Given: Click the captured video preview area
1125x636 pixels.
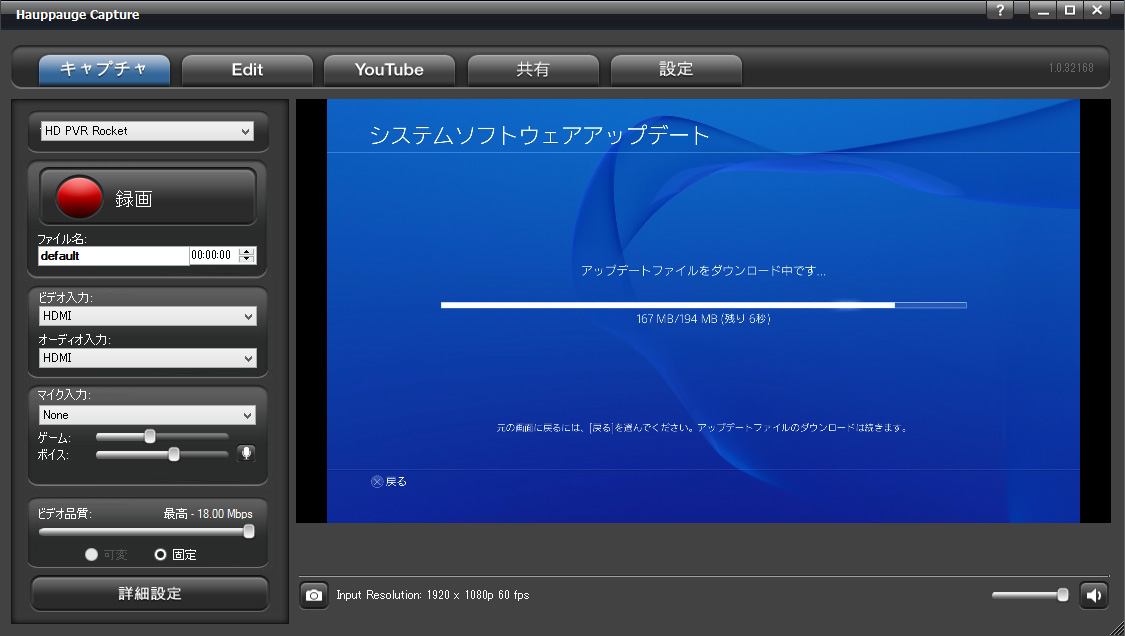Looking at the screenshot, I should (703, 311).
